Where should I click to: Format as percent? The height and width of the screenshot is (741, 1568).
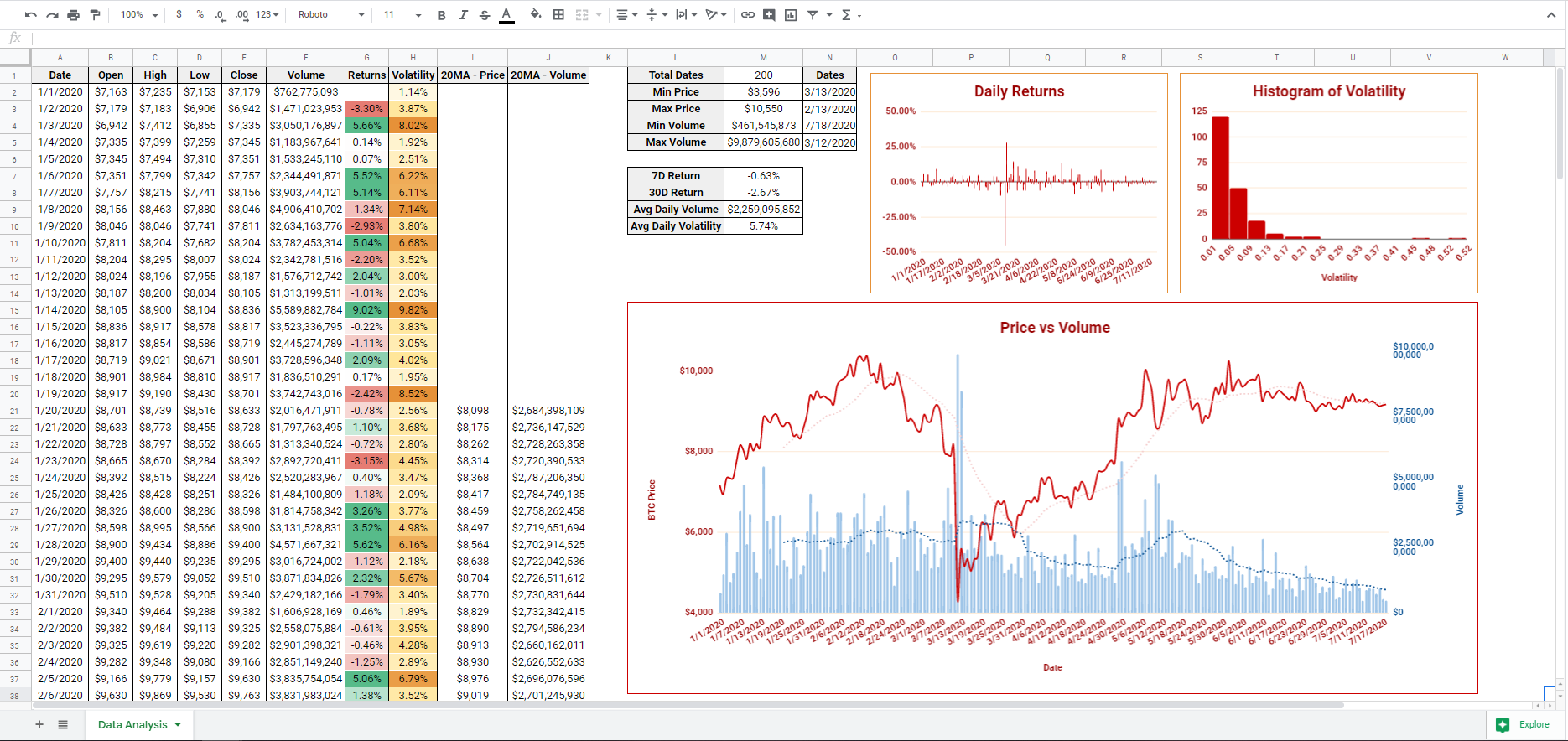coord(200,15)
